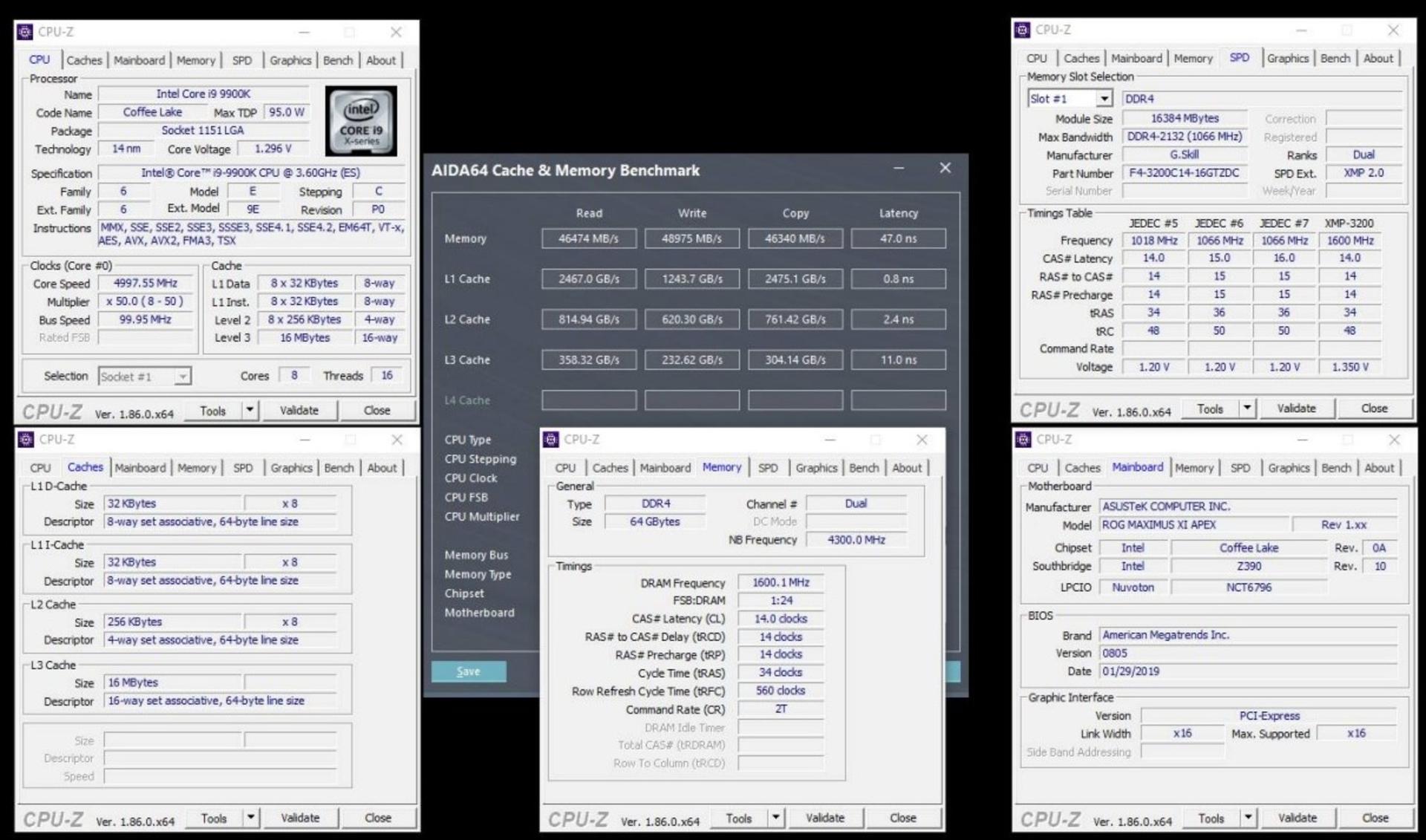The image size is (1426, 840).
Task: Expand Tools arrow in the Memory timings window
Action: tap(776, 818)
